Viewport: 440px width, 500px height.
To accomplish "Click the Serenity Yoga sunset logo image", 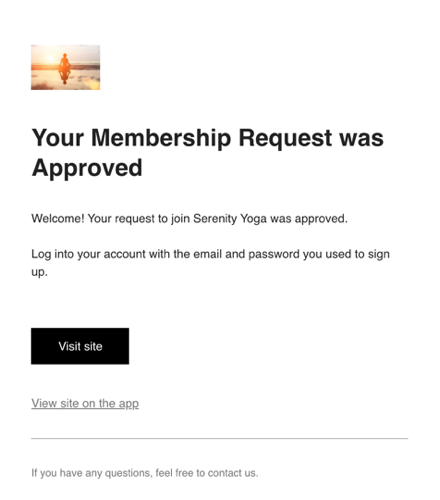I will pyautogui.click(x=66, y=67).
